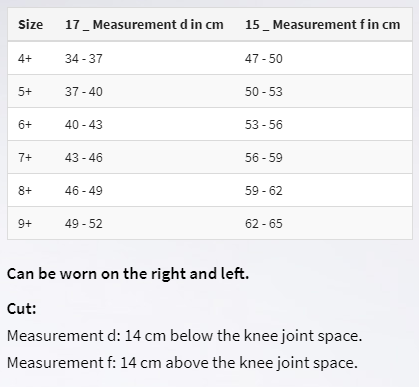Image resolution: width=419 pixels, height=387 pixels.
Task: Click the 43 - 46 measurement cell
Action: 84,158
